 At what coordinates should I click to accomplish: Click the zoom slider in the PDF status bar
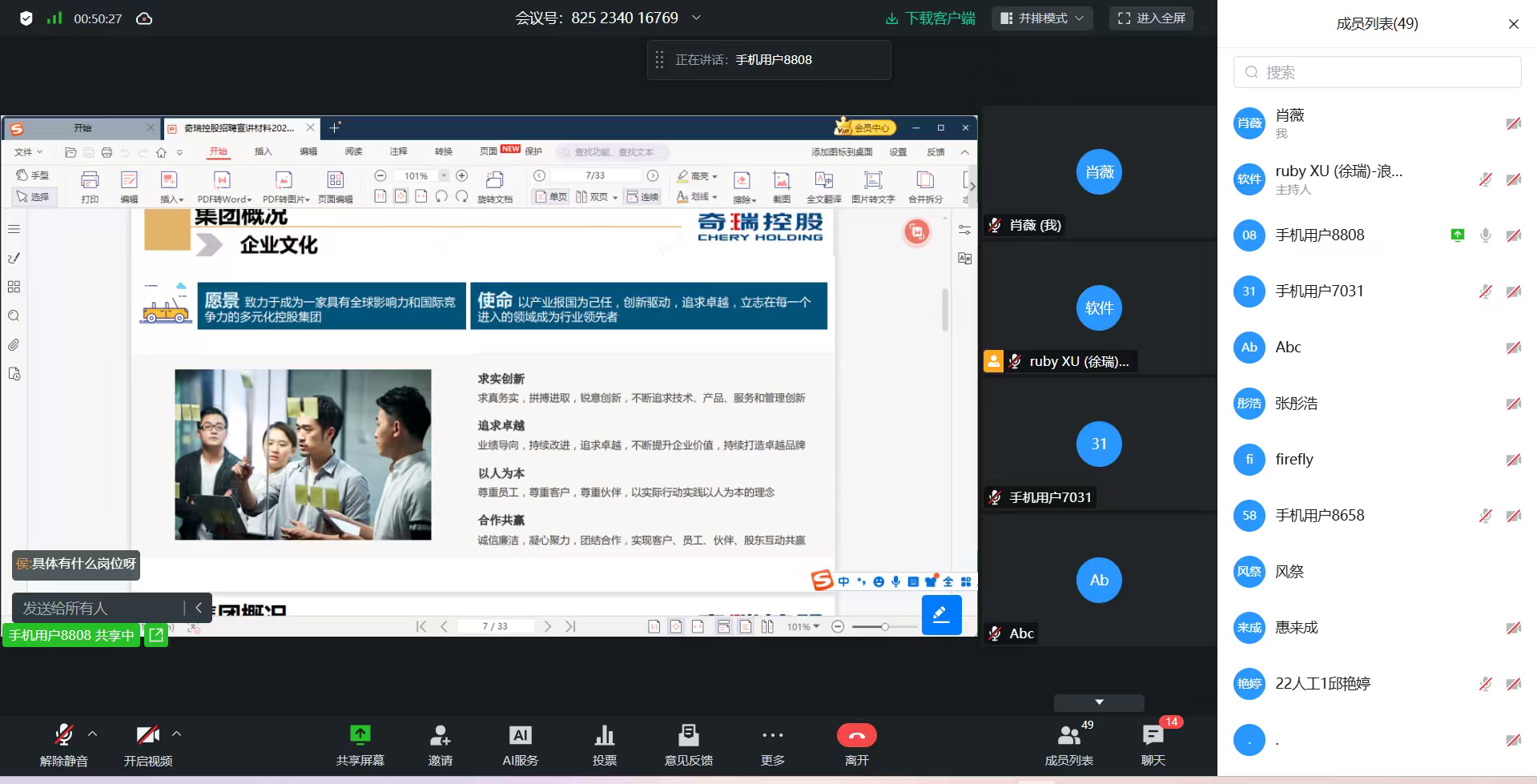[884, 627]
